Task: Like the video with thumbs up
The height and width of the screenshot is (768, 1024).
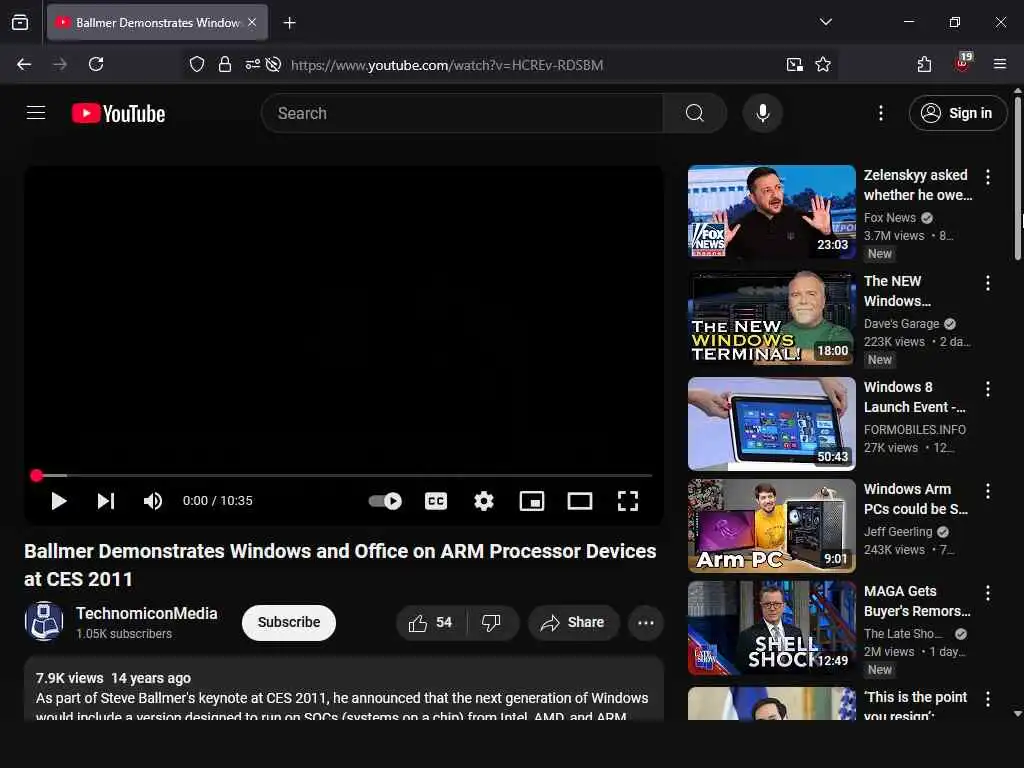Action: click(431, 623)
